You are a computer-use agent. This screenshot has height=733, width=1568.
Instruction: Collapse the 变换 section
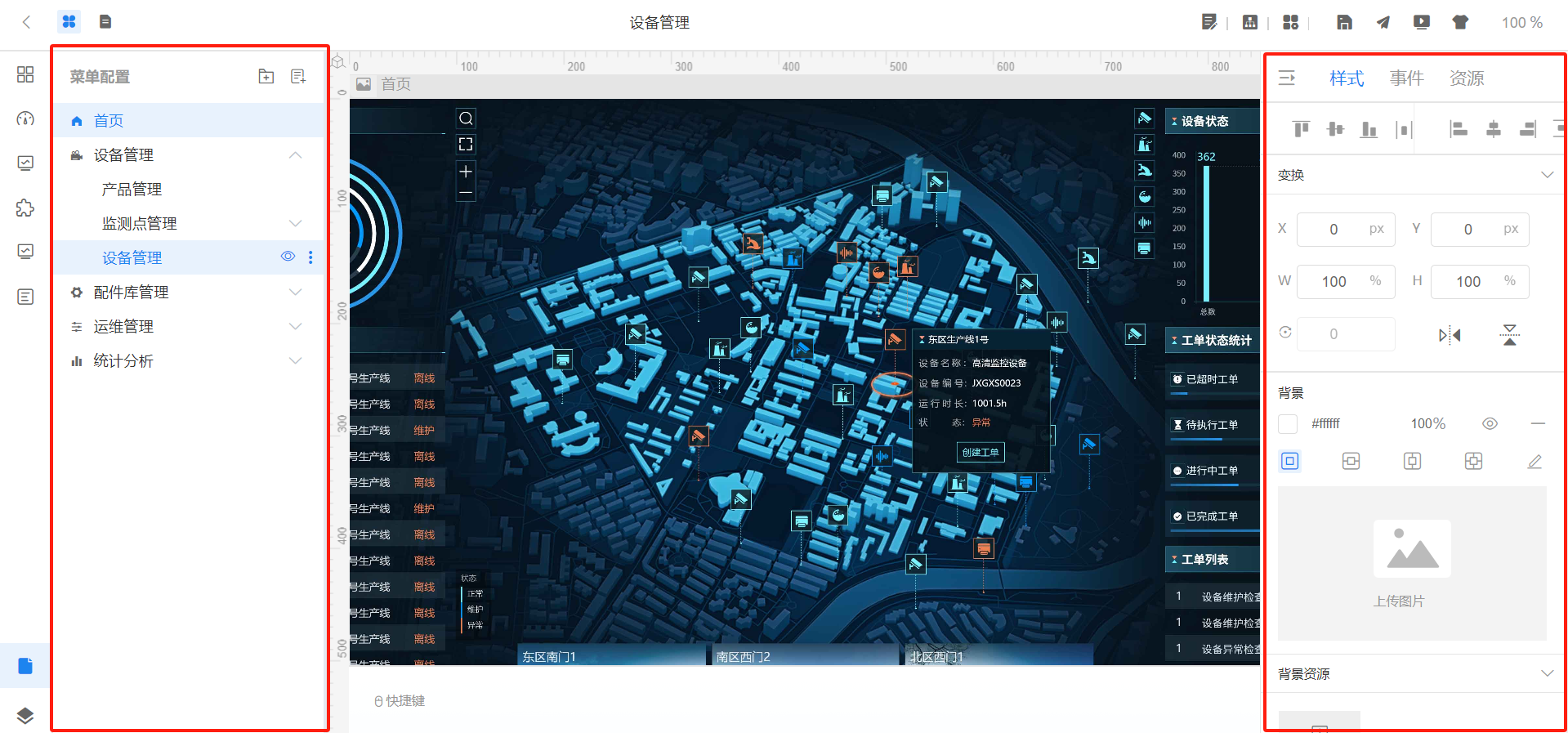pyautogui.click(x=1547, y=175)
